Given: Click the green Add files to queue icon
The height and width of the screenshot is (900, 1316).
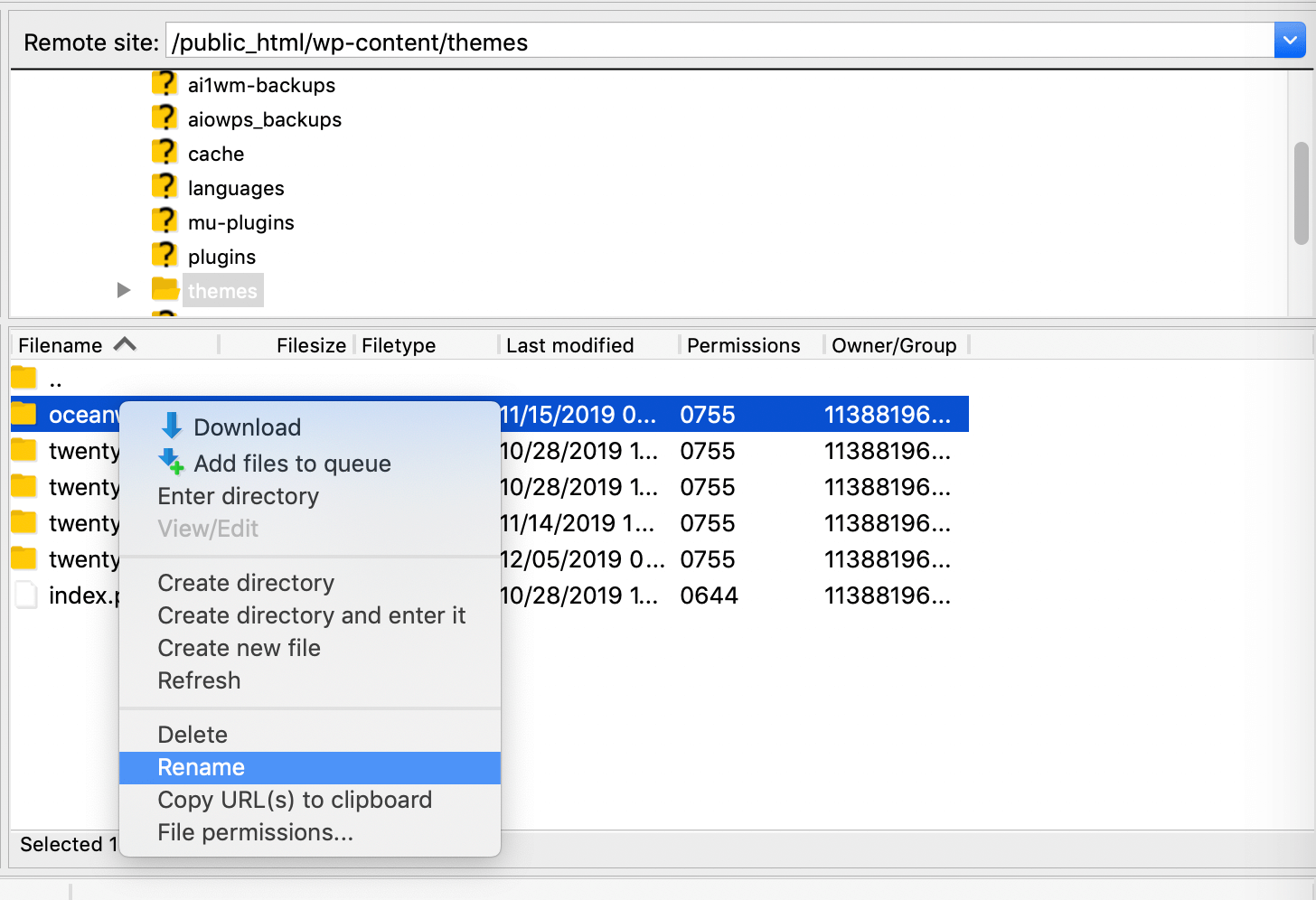Looking at the screenshot, I should [x=170, y=463].
